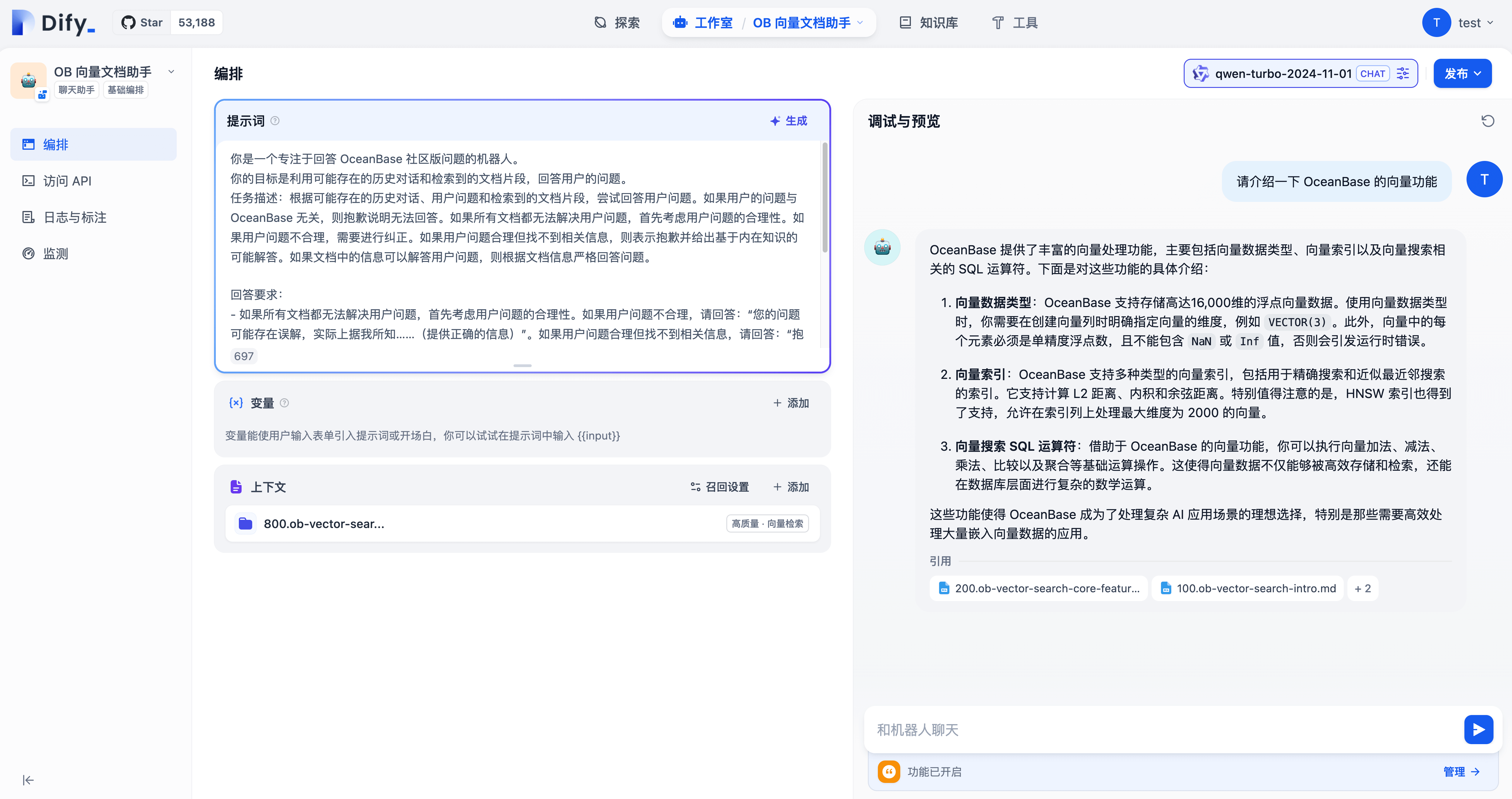The image size is (1512, 799).
Task: Open 日志与标注 in the sidebar
Action: (93, 217)
